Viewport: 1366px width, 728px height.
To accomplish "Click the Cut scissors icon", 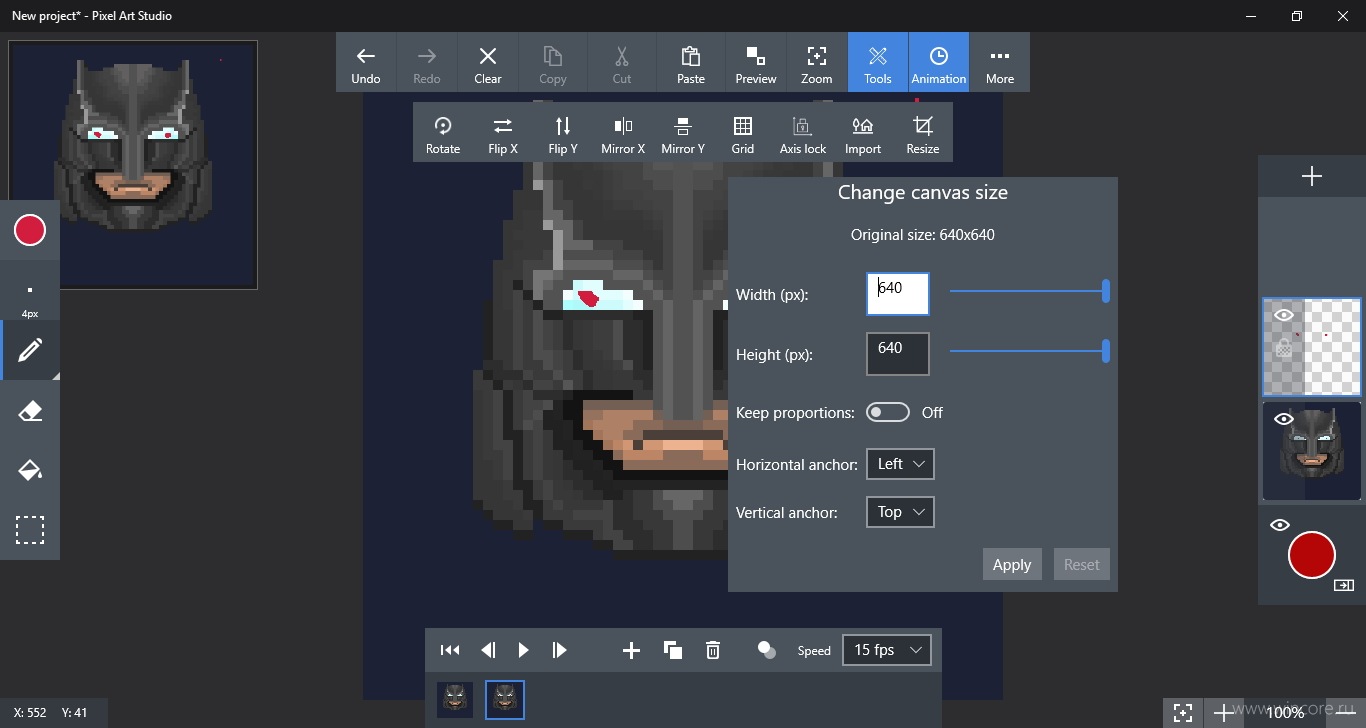I will pyautogui.click(x=622, y=63).
